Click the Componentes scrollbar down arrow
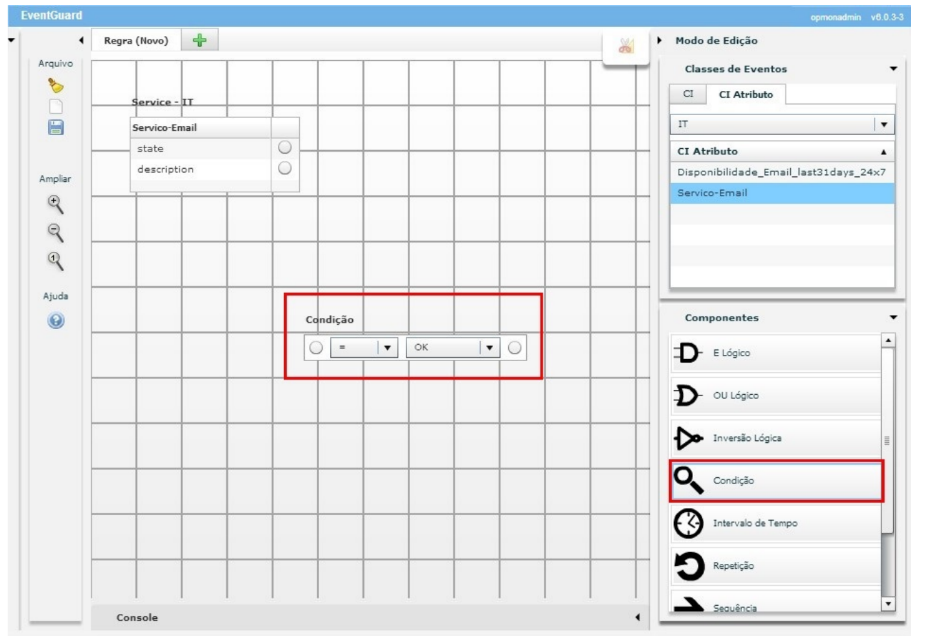 click(888, 604)
